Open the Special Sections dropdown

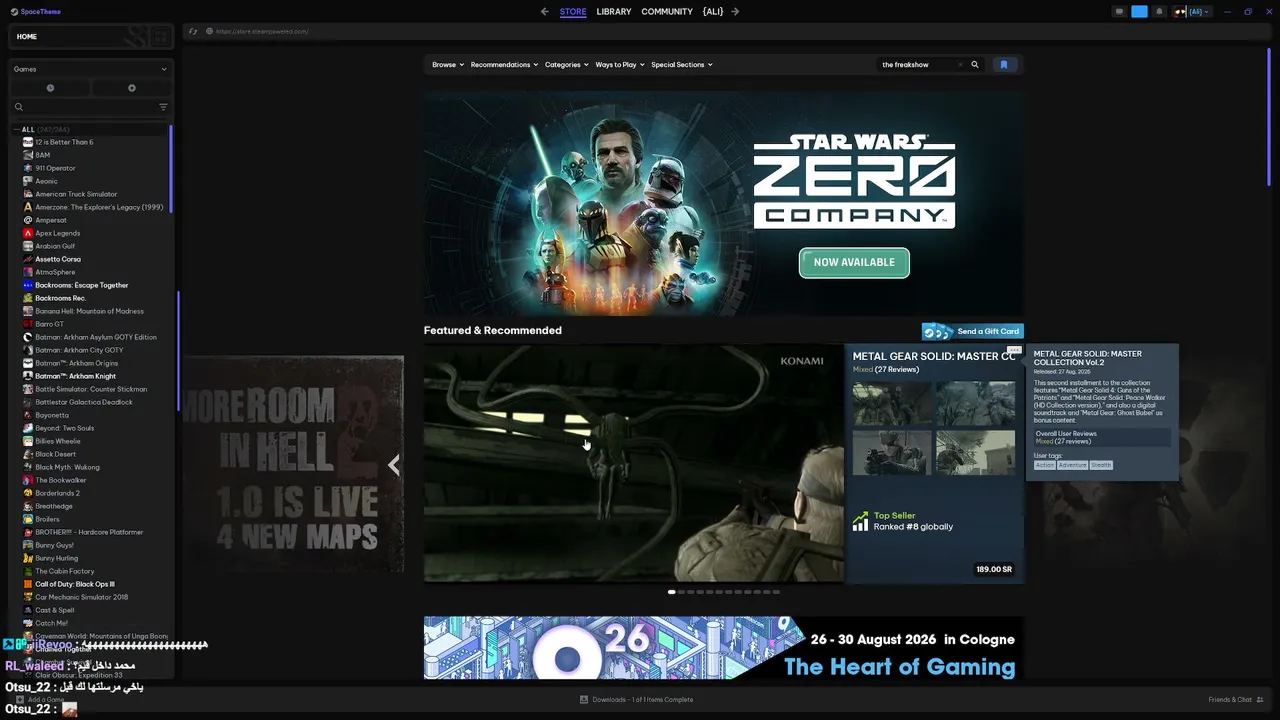coord(682,65)
